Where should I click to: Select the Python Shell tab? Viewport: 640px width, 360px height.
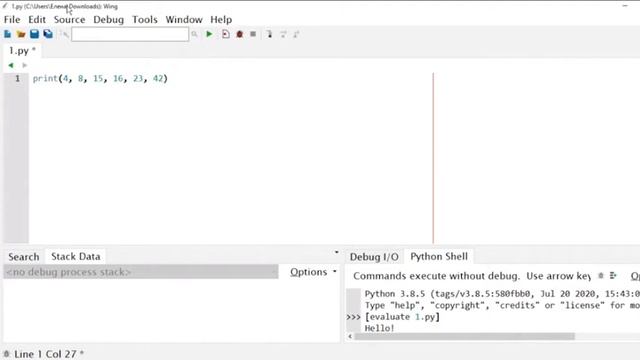tap(439, 256)
